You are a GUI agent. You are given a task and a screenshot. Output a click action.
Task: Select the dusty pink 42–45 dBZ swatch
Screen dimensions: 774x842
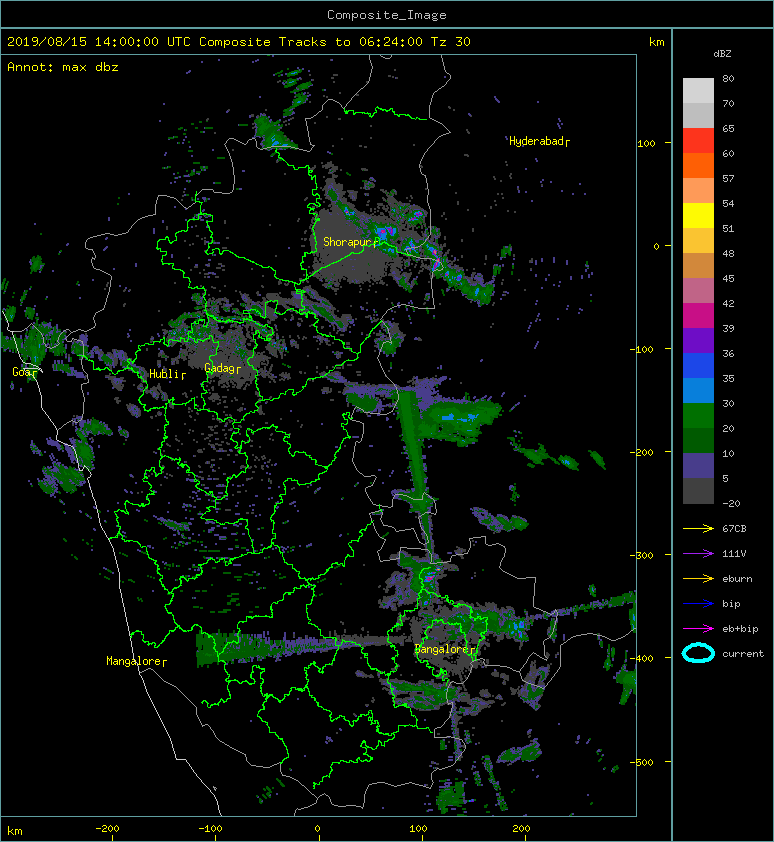[698, 291]
